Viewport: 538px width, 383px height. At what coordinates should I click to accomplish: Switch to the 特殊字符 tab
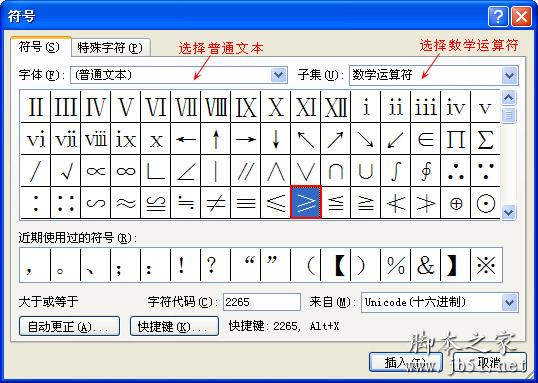110,47
